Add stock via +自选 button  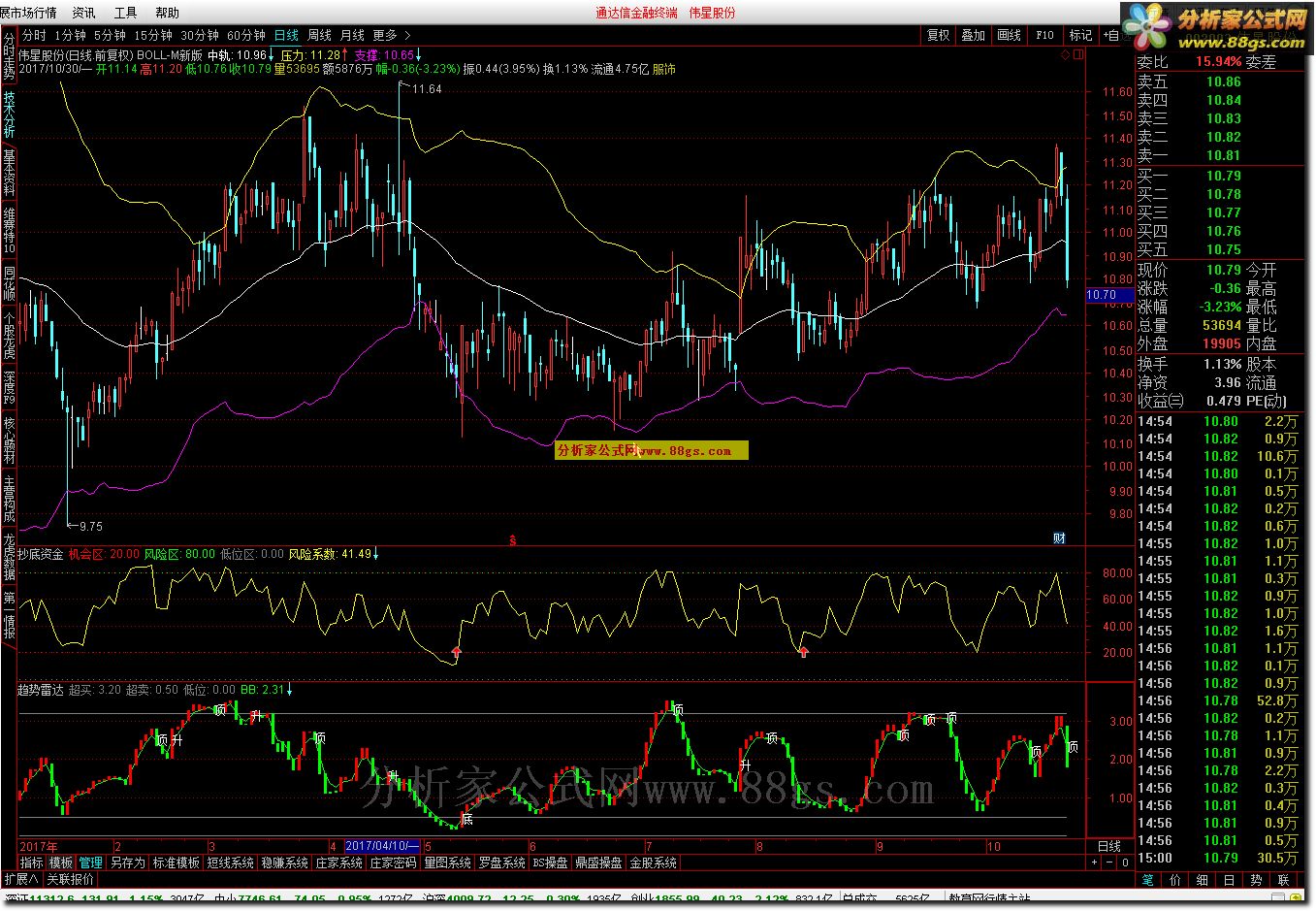click(x=1111, y=35)
